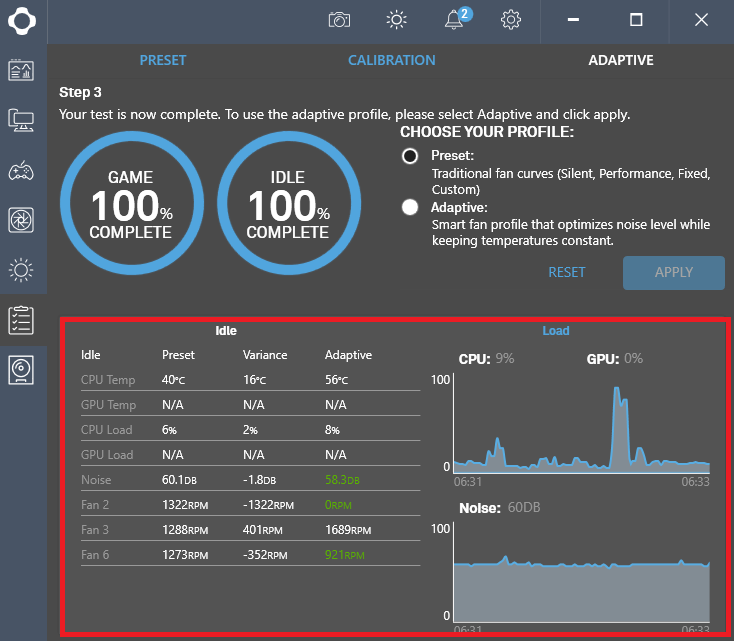This screenshot has height=641, width=734.
Task: Click the IDLE 100% complete progress ring
Action: coord(289,203)
